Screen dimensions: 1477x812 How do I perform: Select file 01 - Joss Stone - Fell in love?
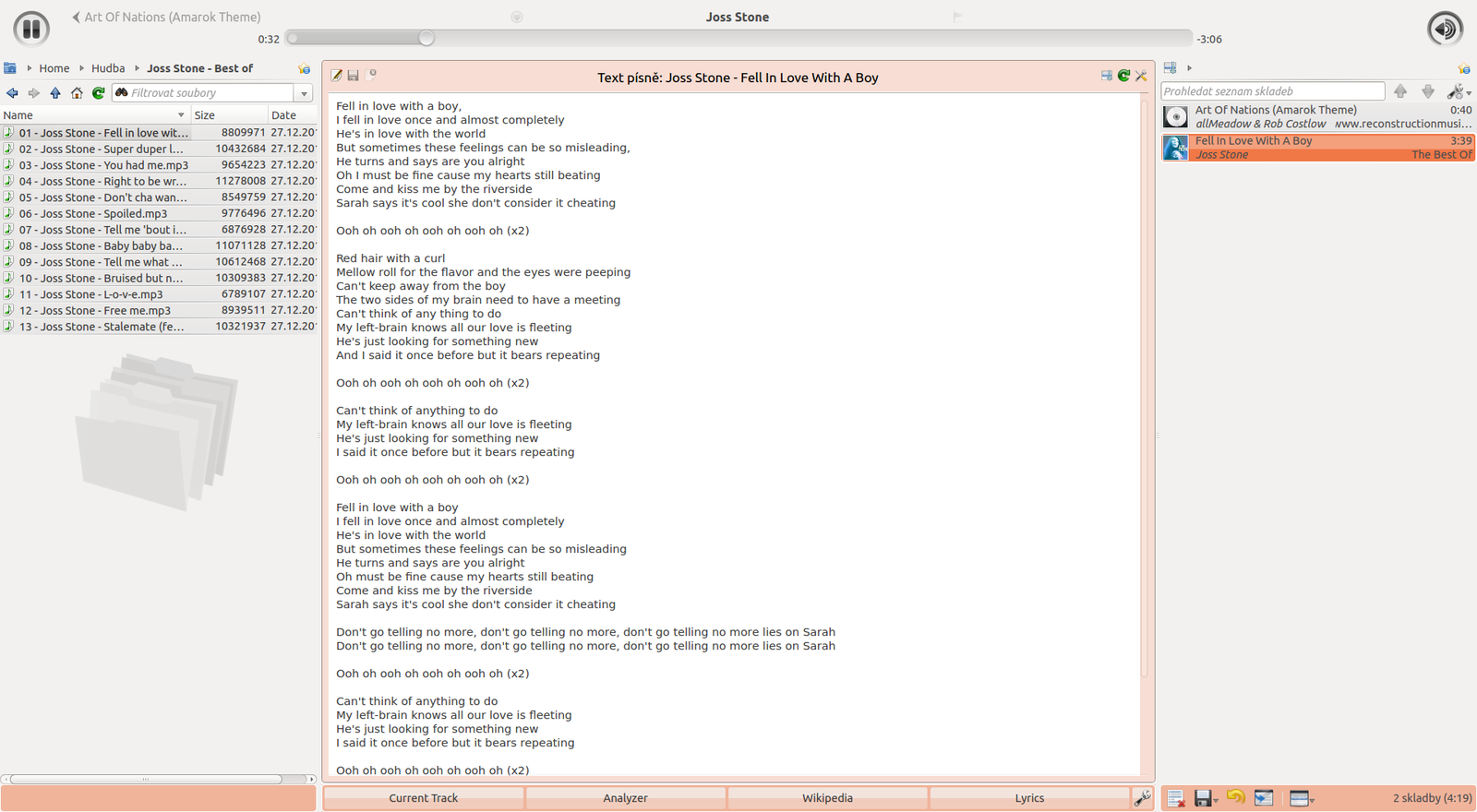(159, 133)
